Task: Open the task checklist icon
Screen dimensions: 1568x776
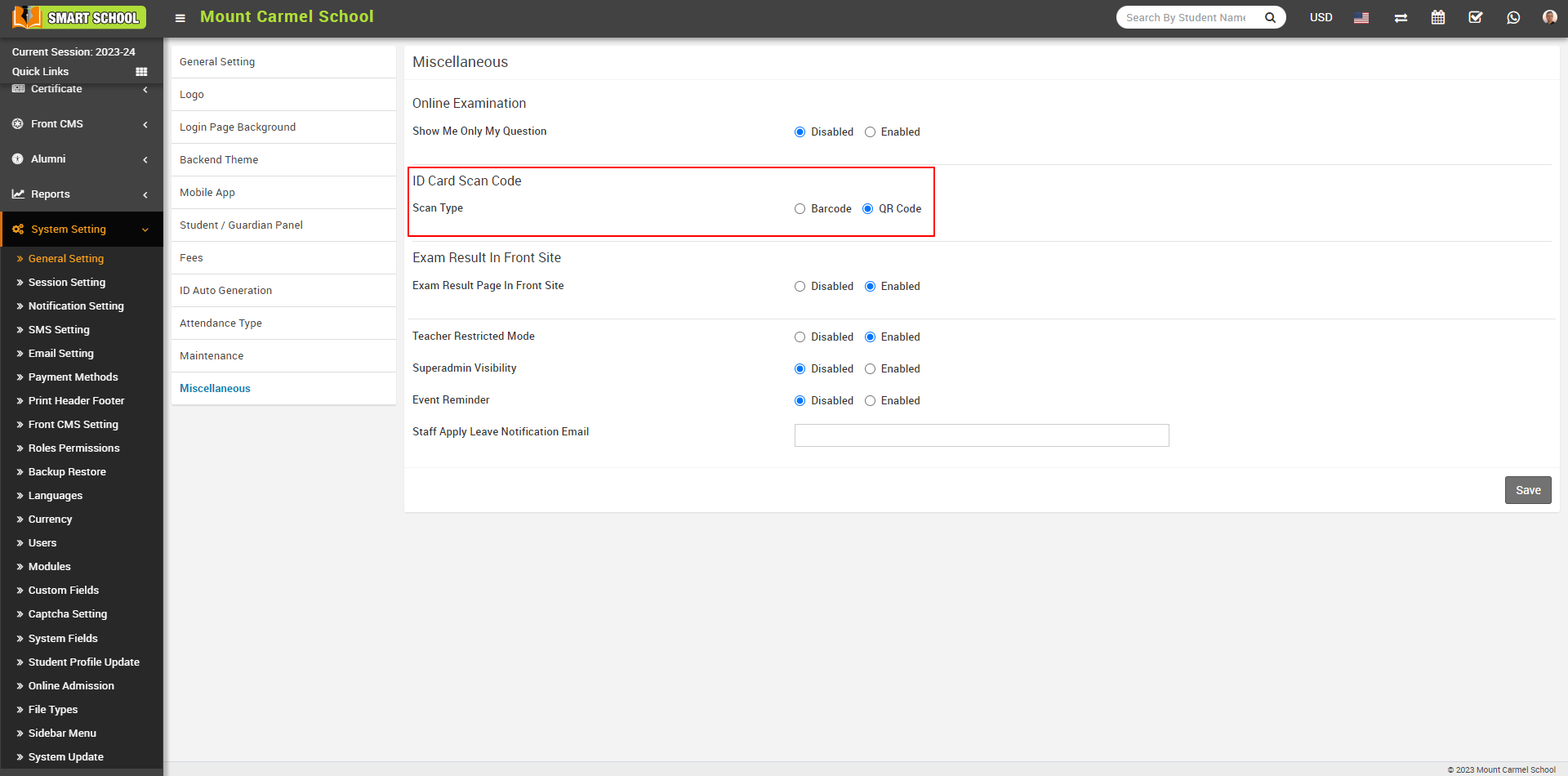Action: tap(1476, 17)
